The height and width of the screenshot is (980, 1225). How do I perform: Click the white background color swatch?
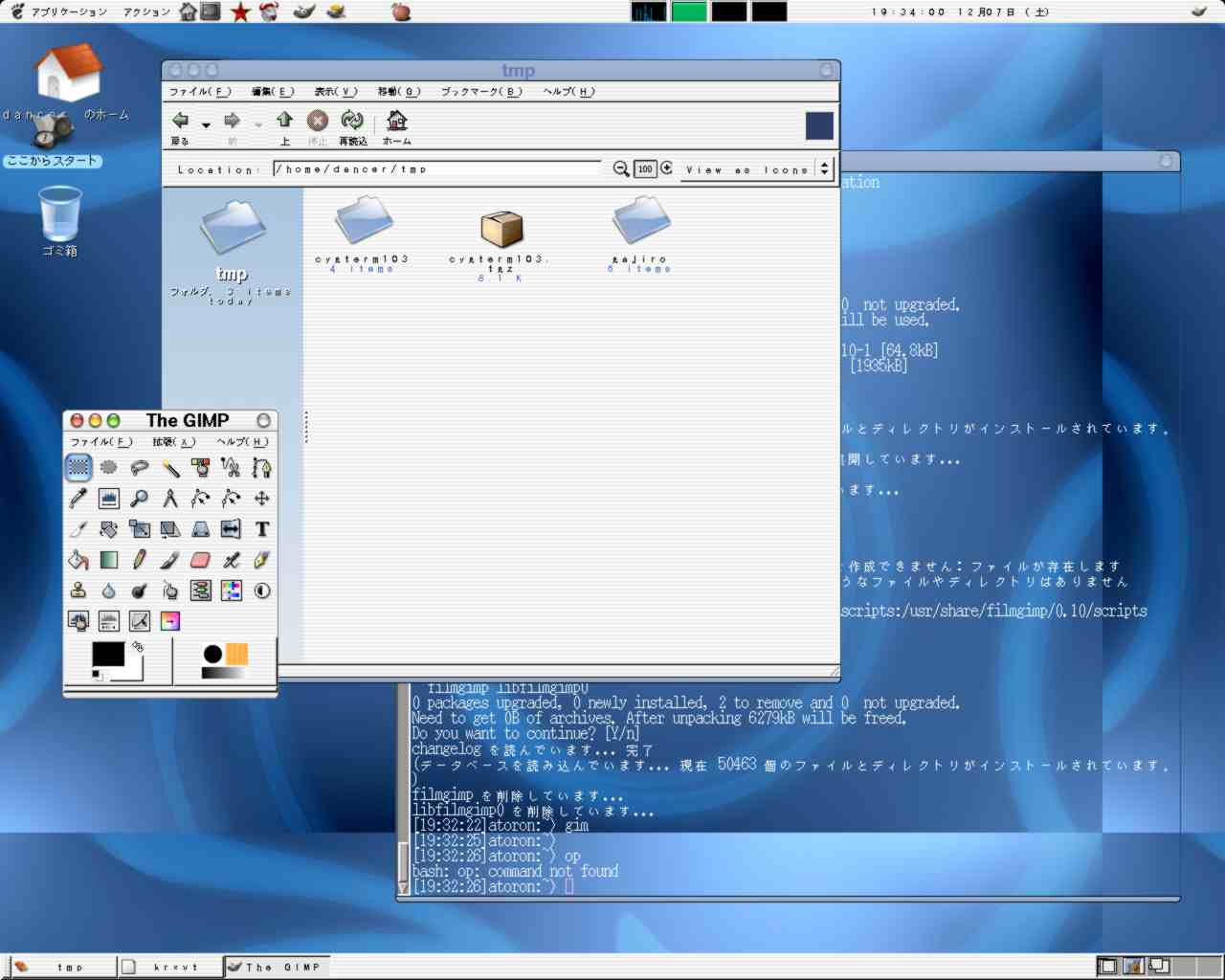click(134, 672)
